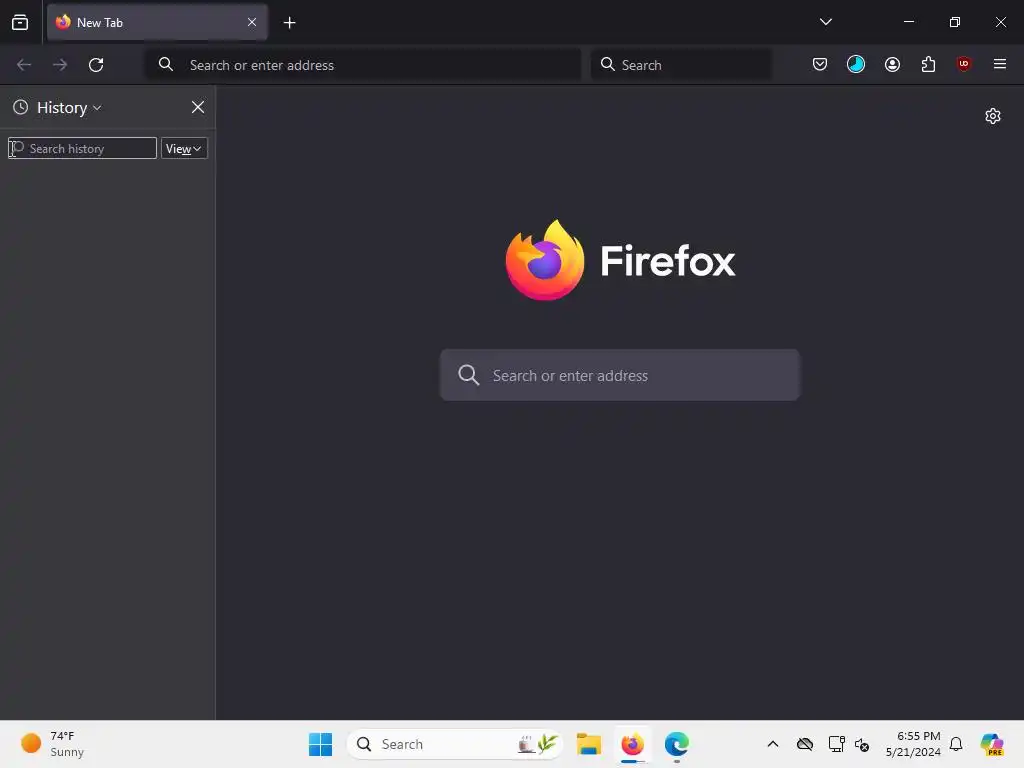This screenshot has width=1024, height=768.
Task: Close the New Tab tab
Action: pos(251,22)
